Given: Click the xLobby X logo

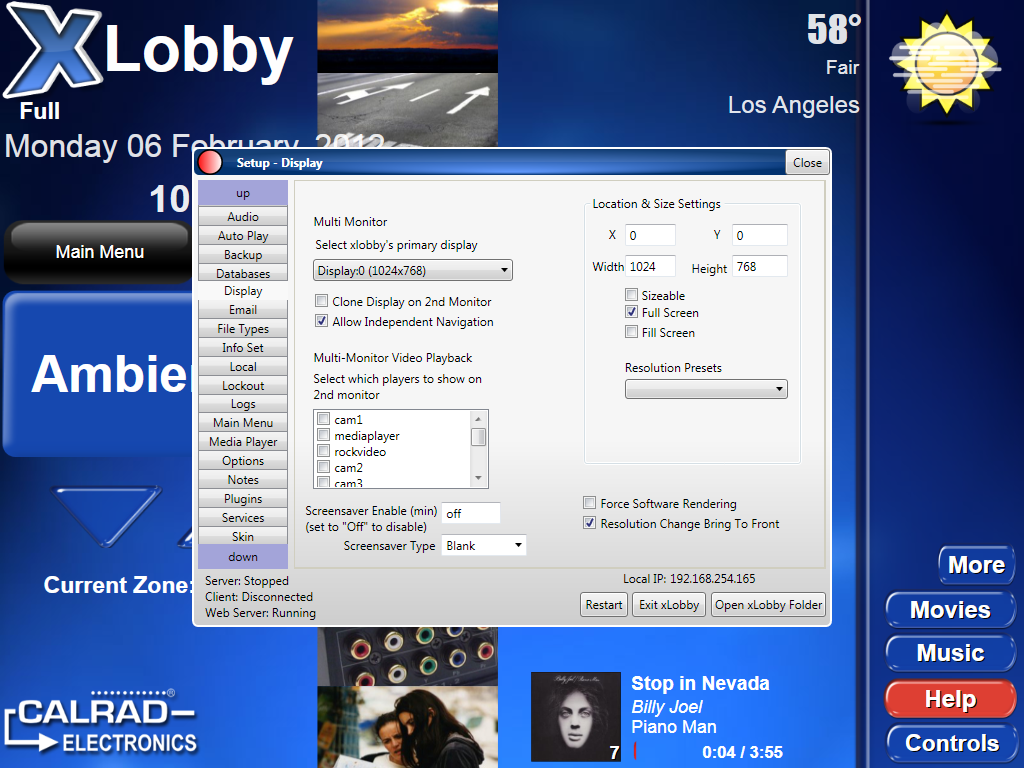Looking at the screenshot, I should click(x=54, y=51).
